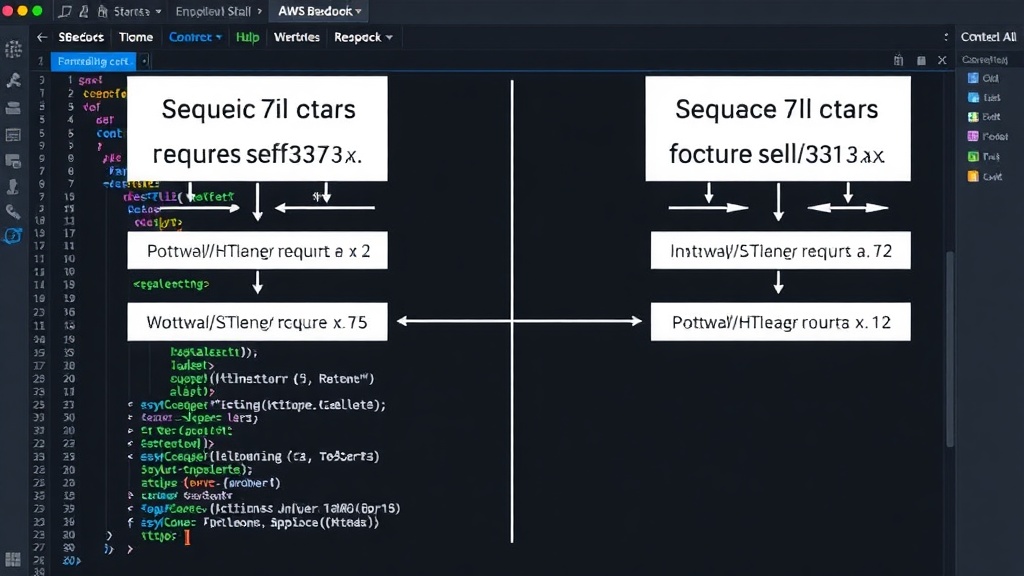Open the AWS Bedook dropdown tab
1024x576 pixels.
[319, 11]
